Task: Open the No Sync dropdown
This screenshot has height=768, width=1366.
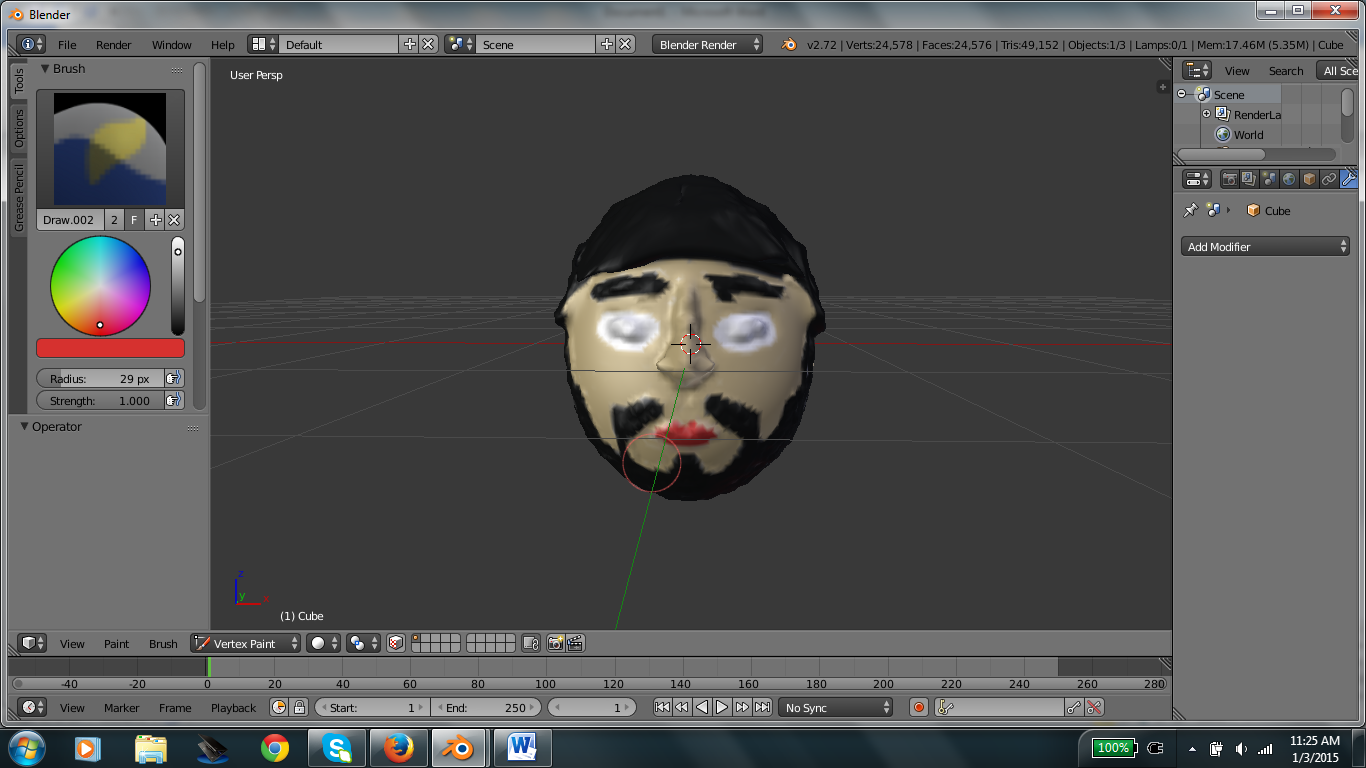Action: (836, 707)
